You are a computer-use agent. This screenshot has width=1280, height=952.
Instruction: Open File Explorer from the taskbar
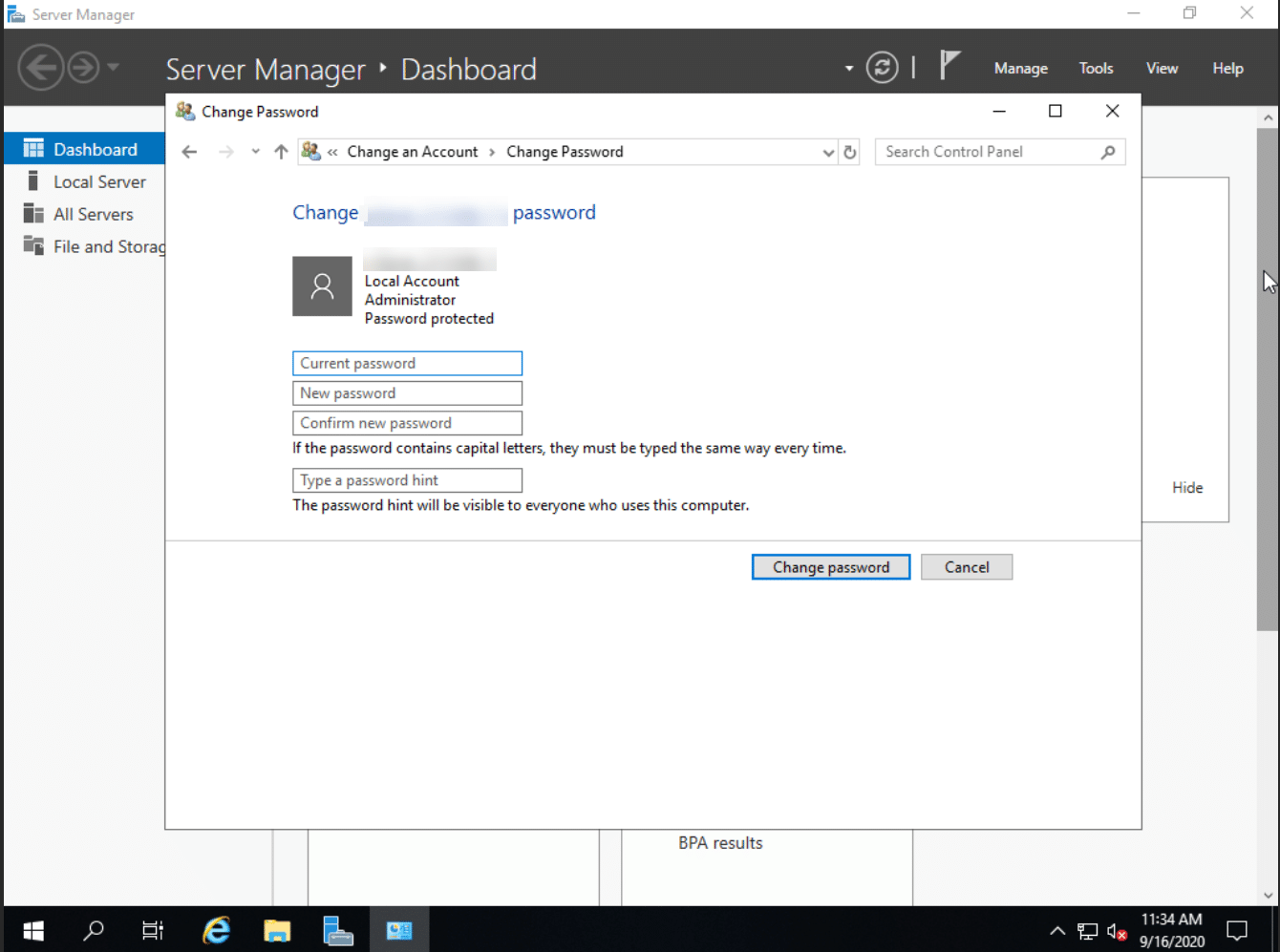point(277,929)
